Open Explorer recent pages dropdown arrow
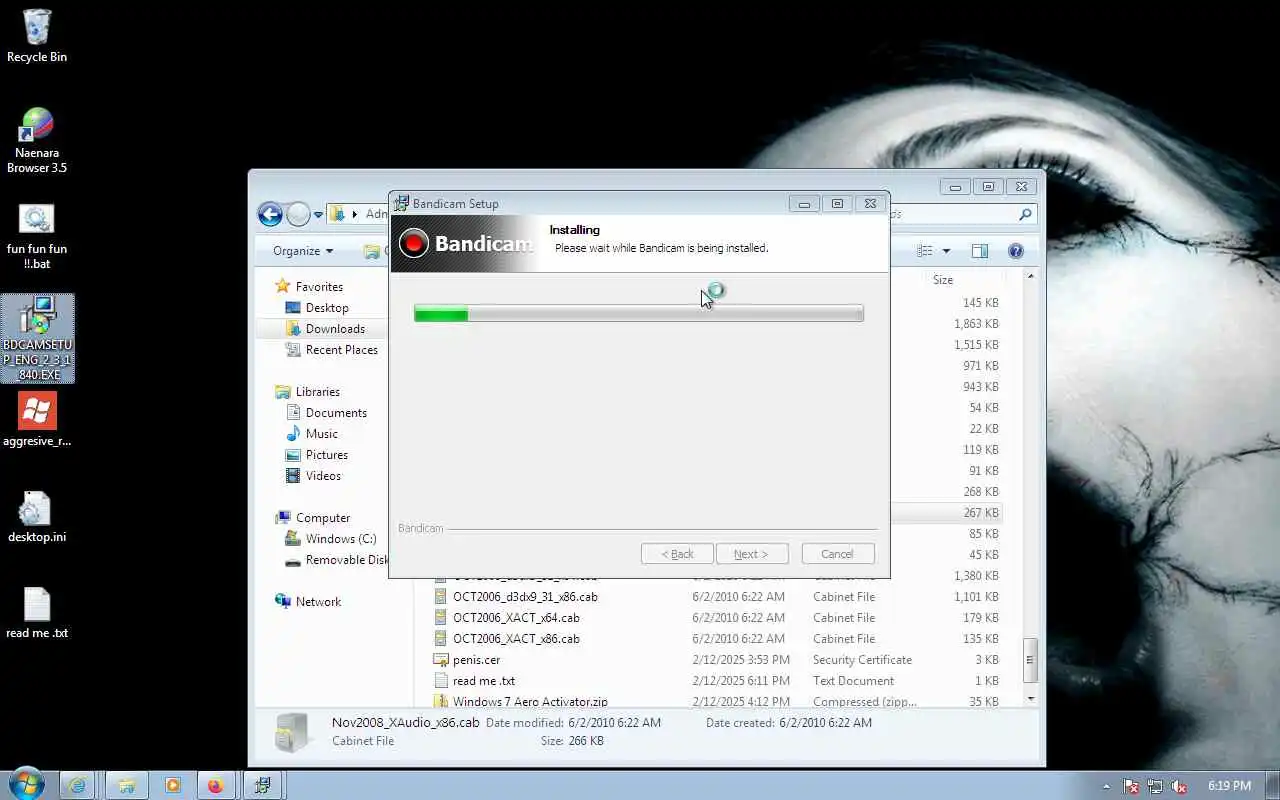The width and height of the screenshot is (1280, 800). pos(318,215)
